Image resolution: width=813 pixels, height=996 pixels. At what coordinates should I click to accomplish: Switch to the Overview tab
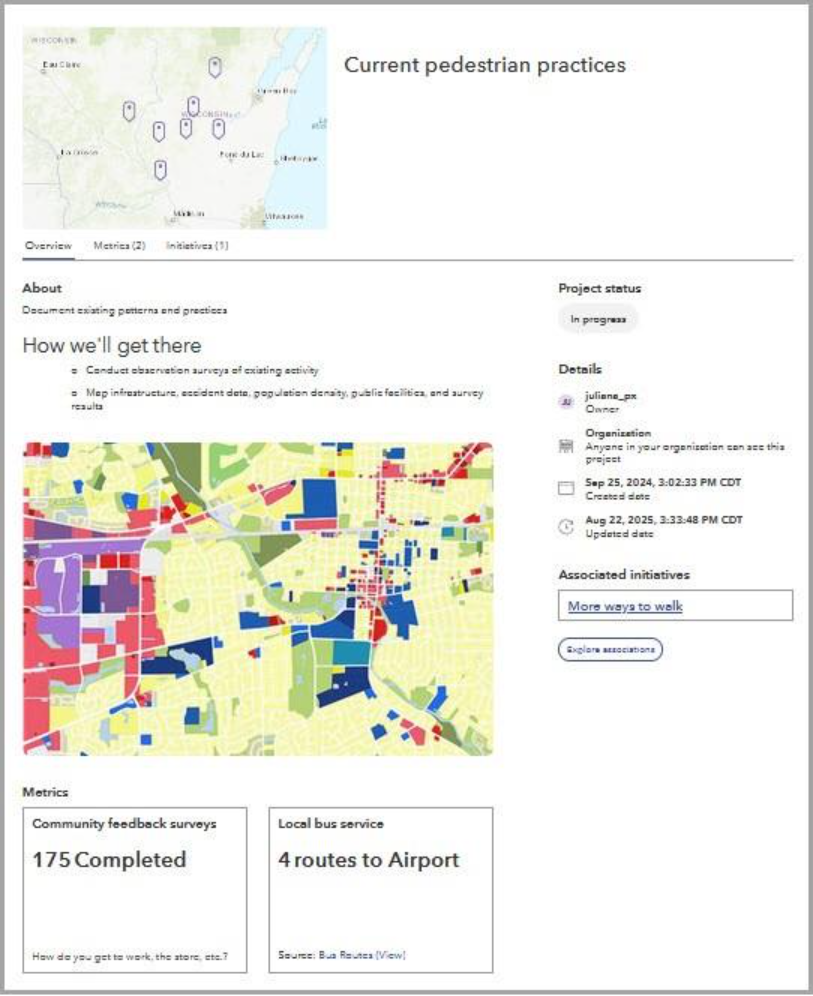pyautogui.click(x=48, y=246)
